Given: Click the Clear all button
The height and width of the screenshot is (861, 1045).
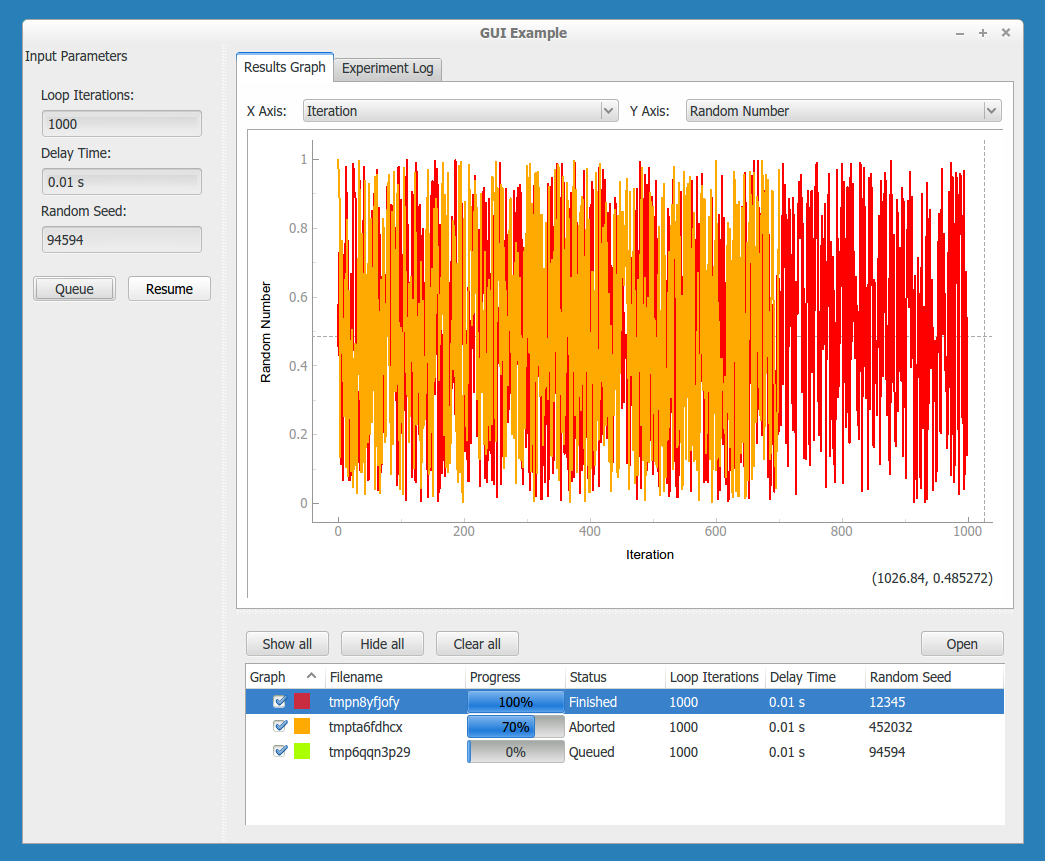Looking at the screenshot, I should click(477, 644).
